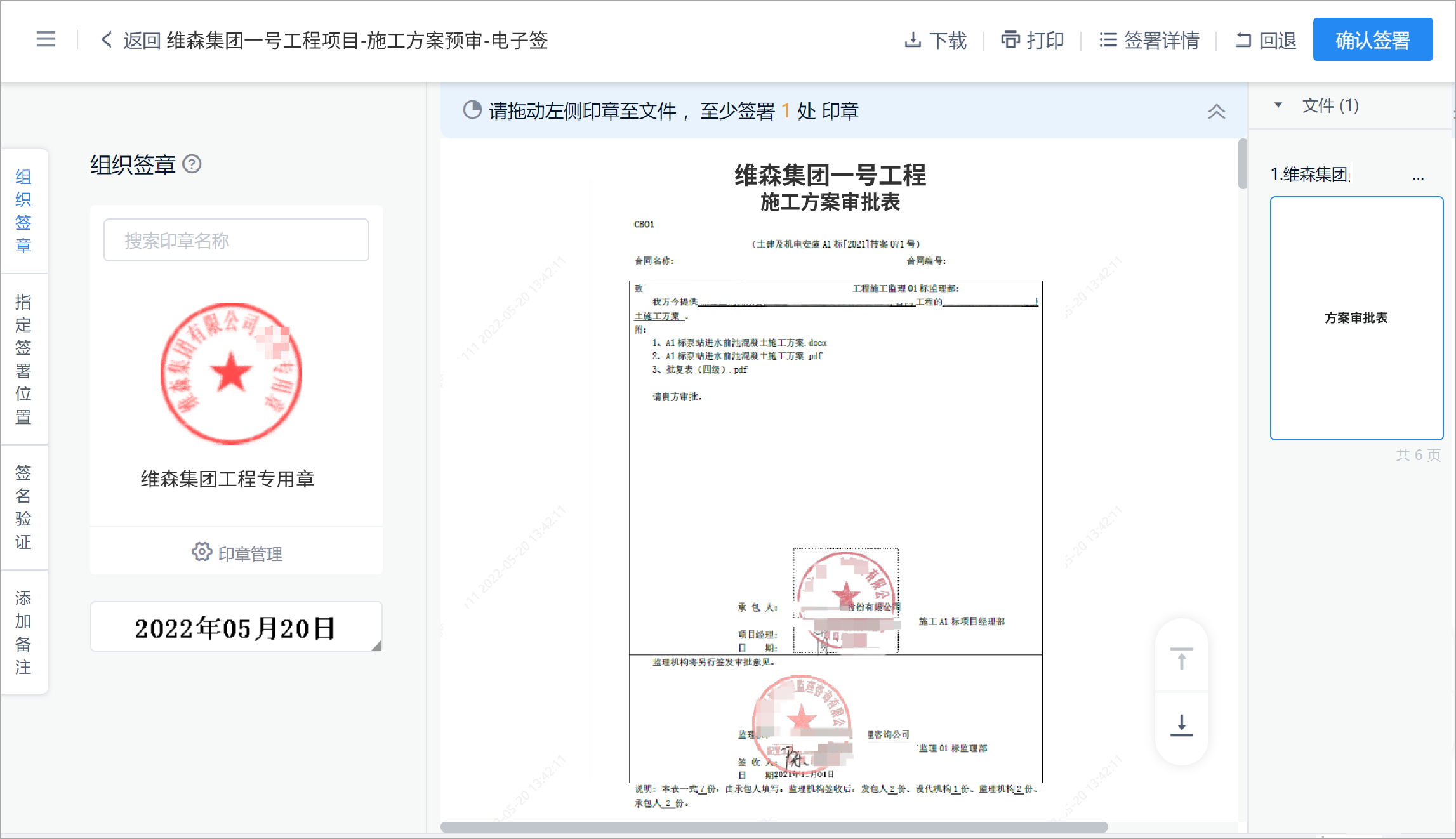Jump to document top arrow button
Viewport: 1456px width, 839px height.
[1181, 659]
